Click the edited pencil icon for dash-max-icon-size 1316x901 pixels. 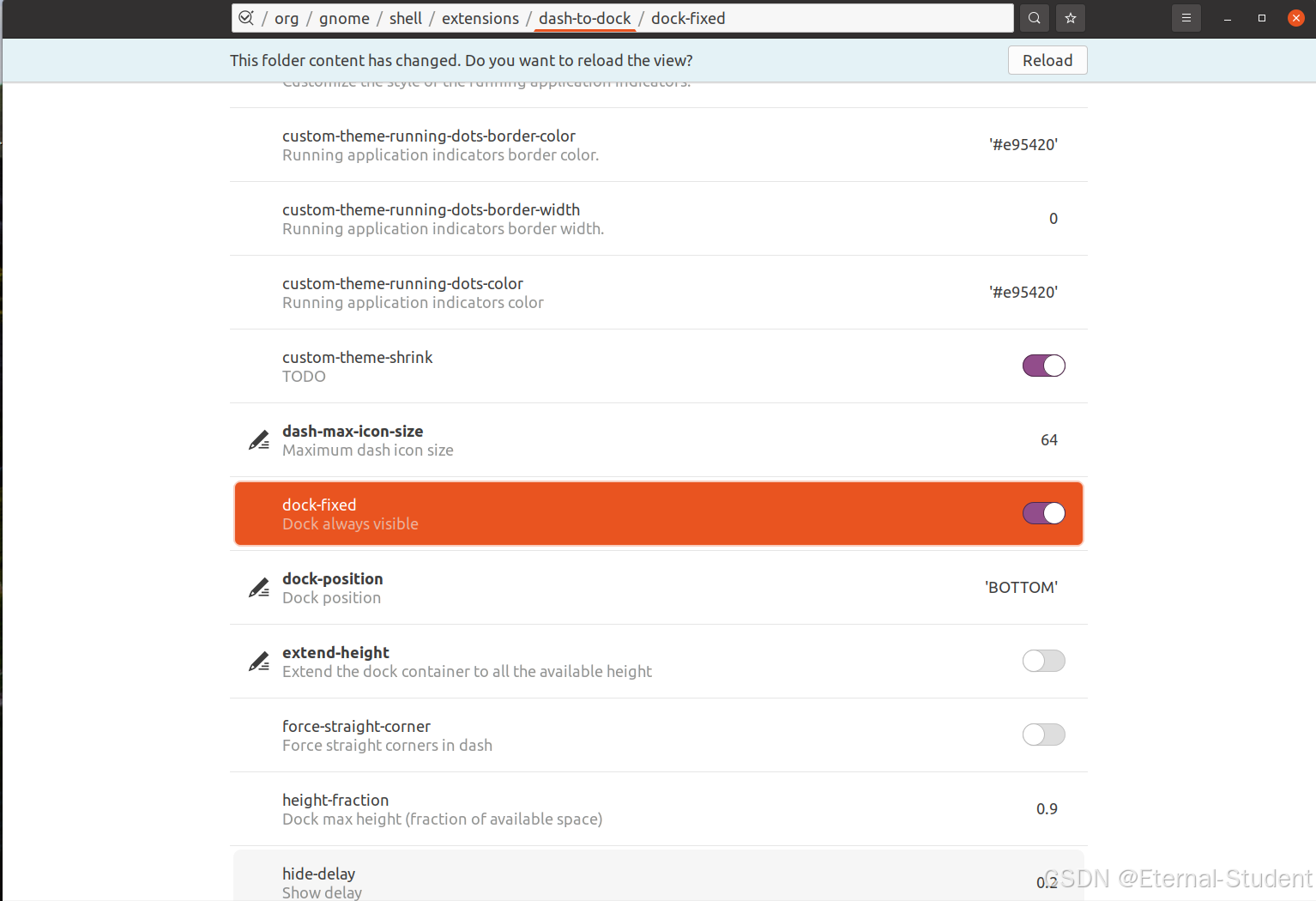(259, 440)
